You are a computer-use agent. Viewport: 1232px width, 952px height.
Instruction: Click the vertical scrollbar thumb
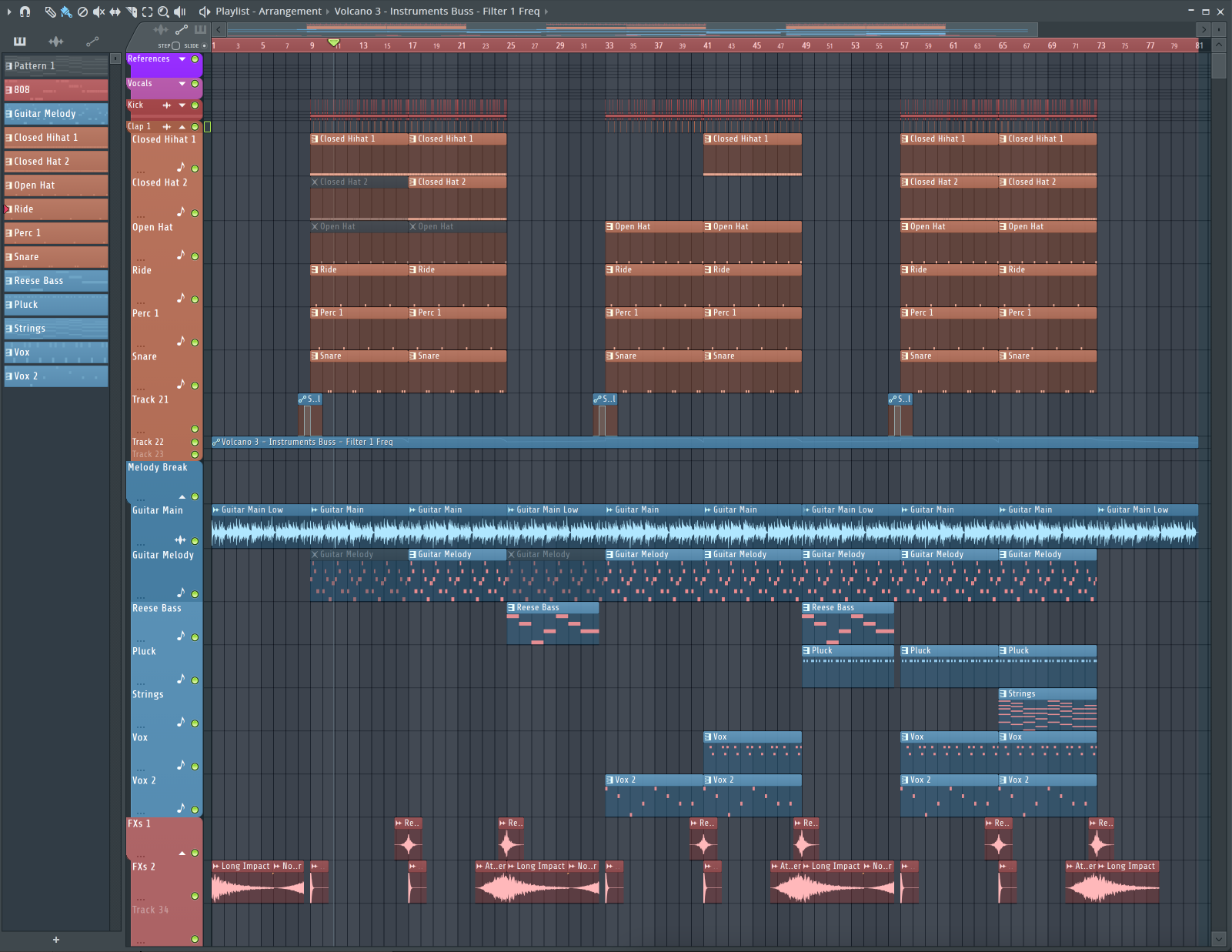(x=1218, y=65)
